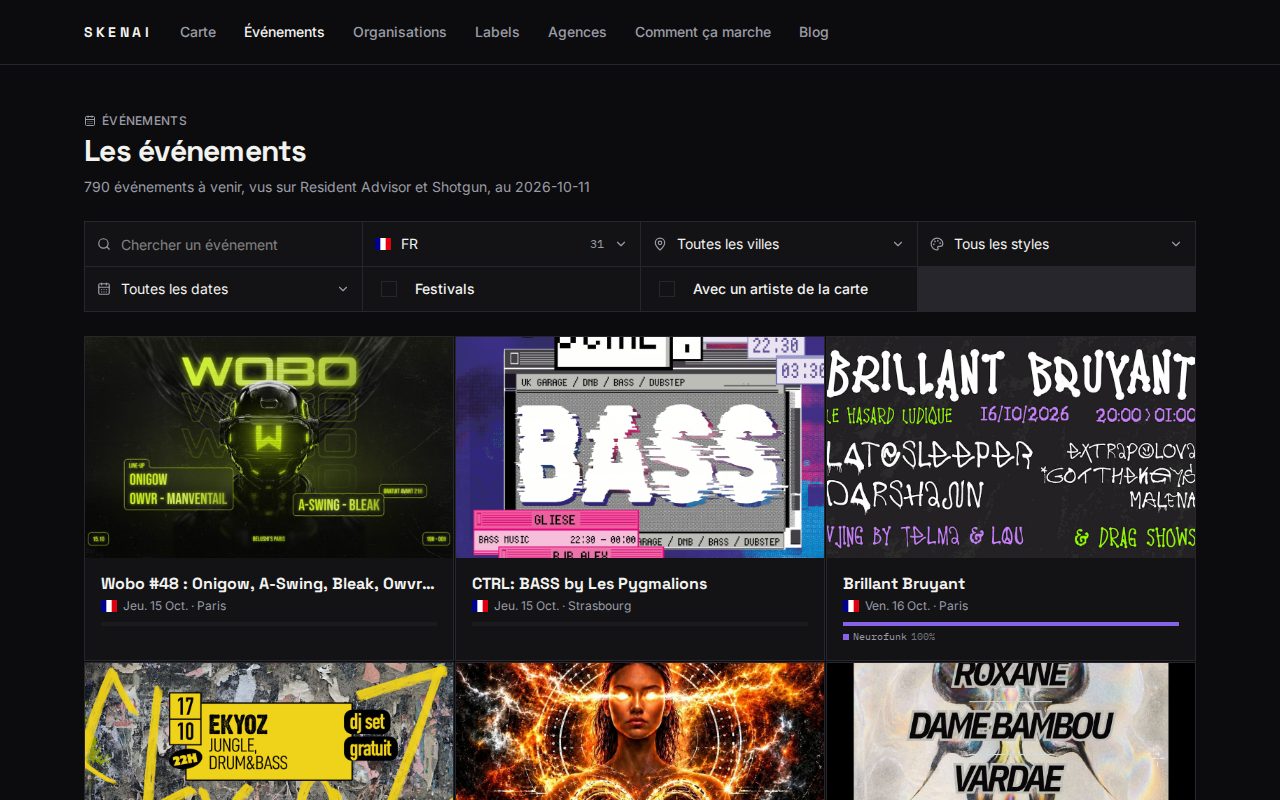The height and width of the screenshot is (800, 1280).
Task: Toggle the Festivals checkbox
Action: tap(389, 289)
